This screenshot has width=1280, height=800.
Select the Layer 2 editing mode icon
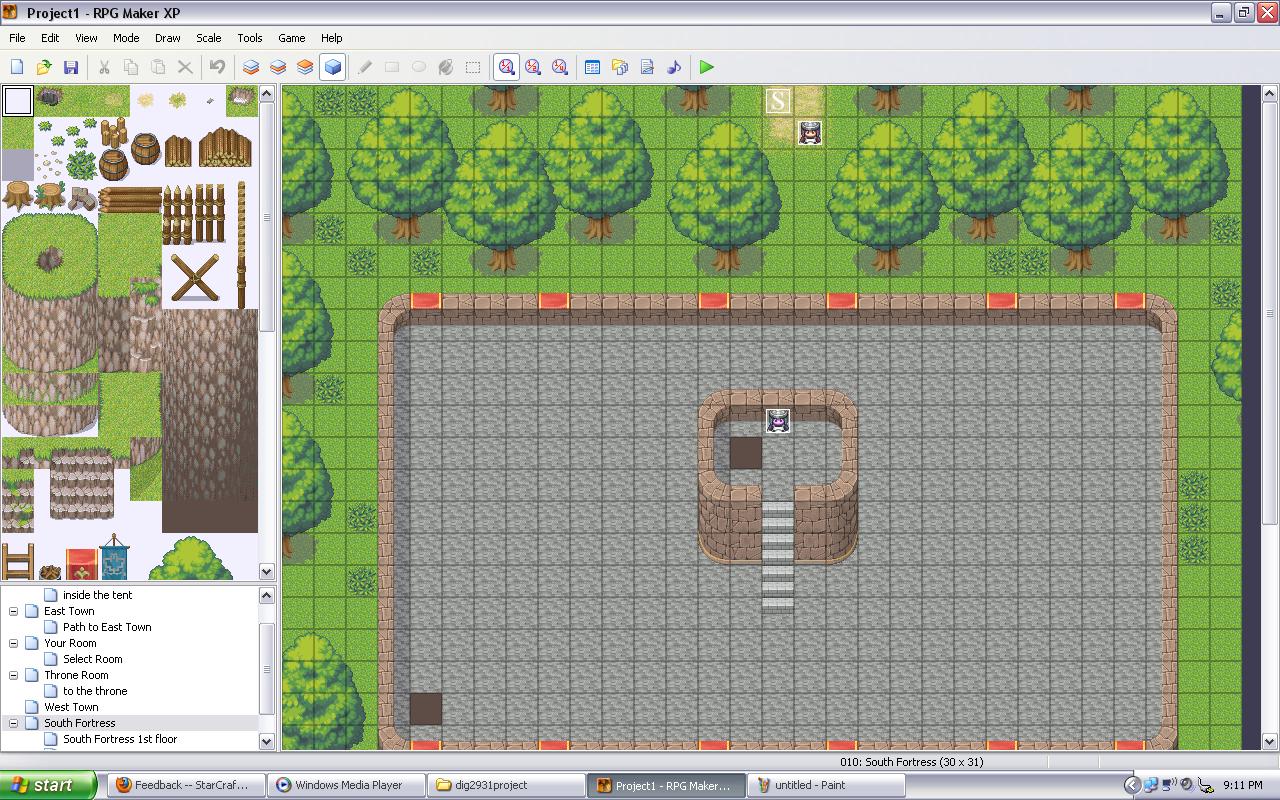[278, 67]
